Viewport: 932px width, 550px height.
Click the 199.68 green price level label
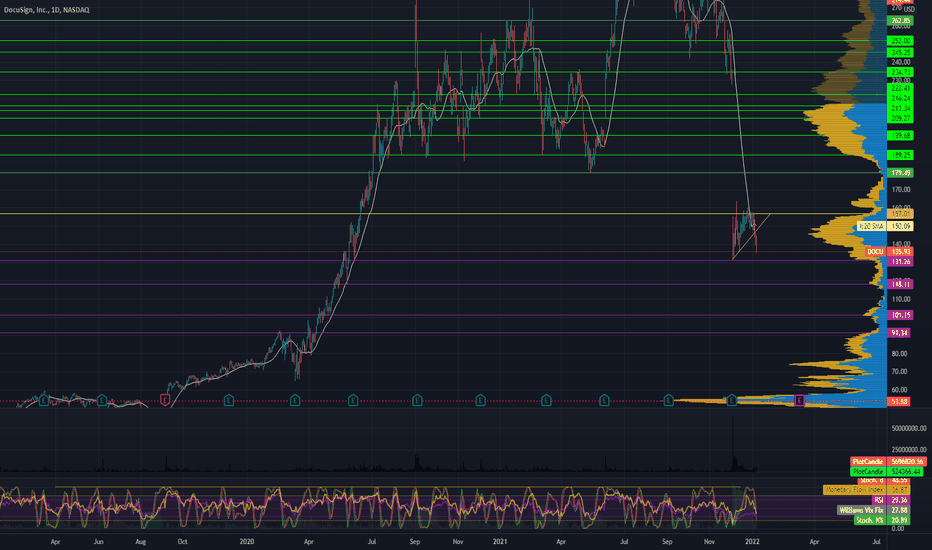click(900, 136)
